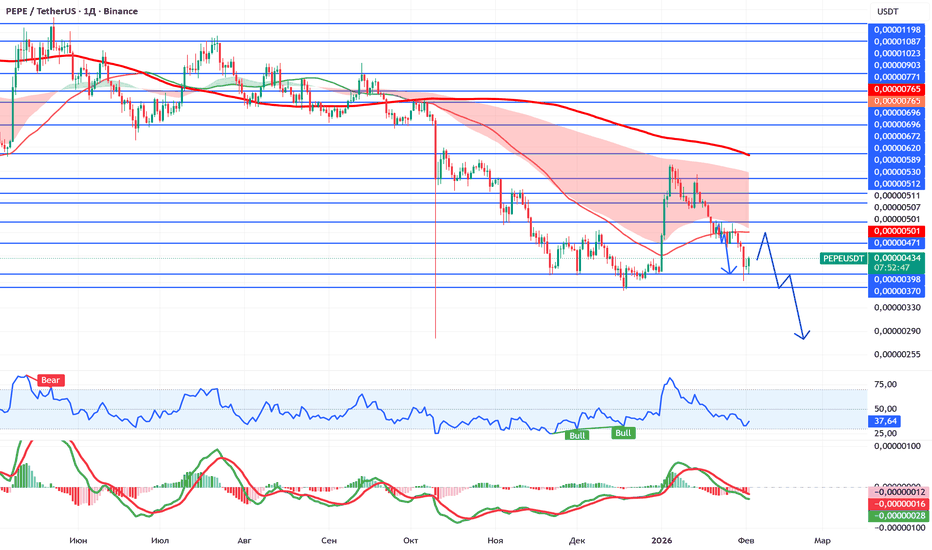
Task: Select the 0,00000672 price label
Action: click(x=896, y=136)
